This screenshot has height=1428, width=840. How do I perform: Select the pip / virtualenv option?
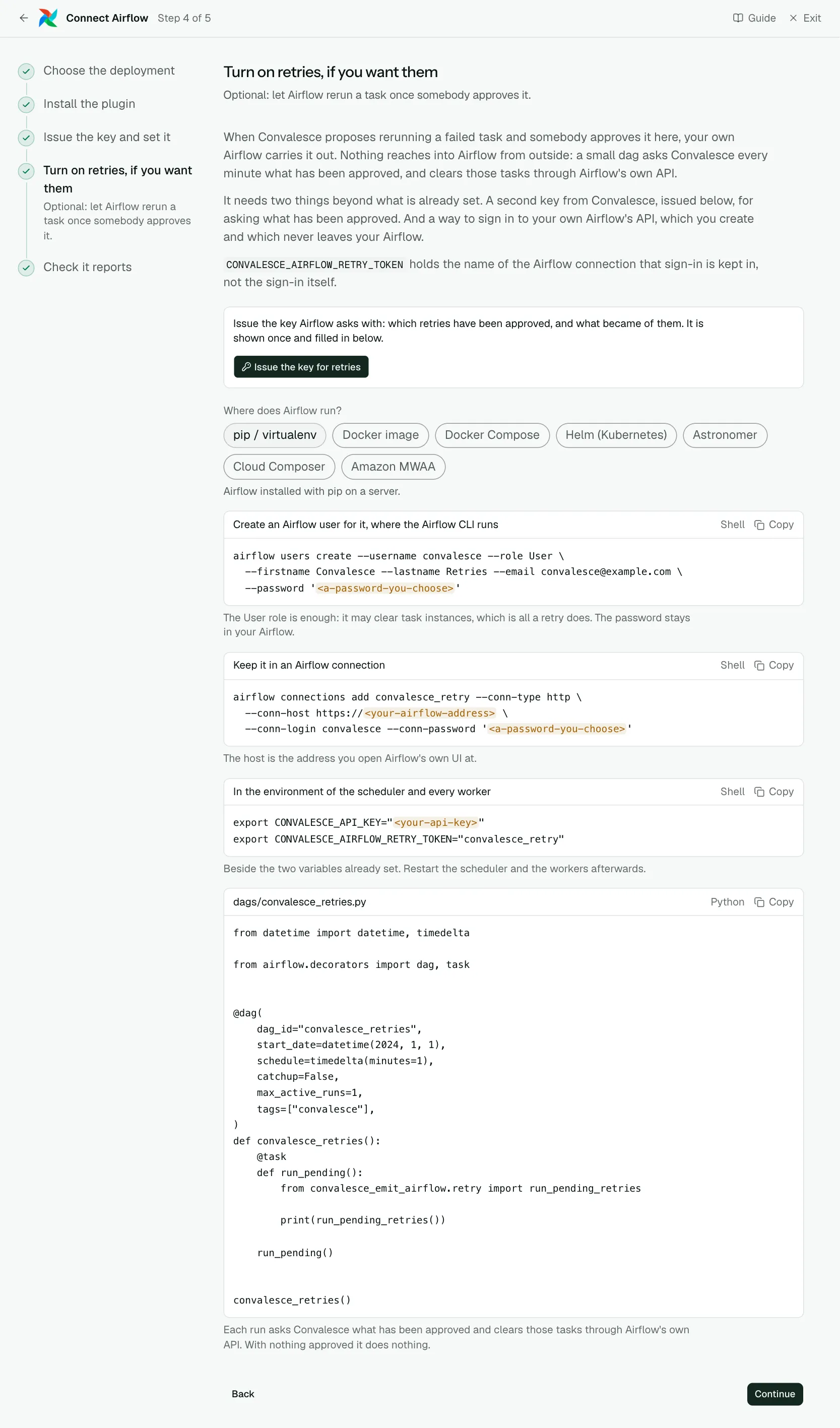click(275, 435)
